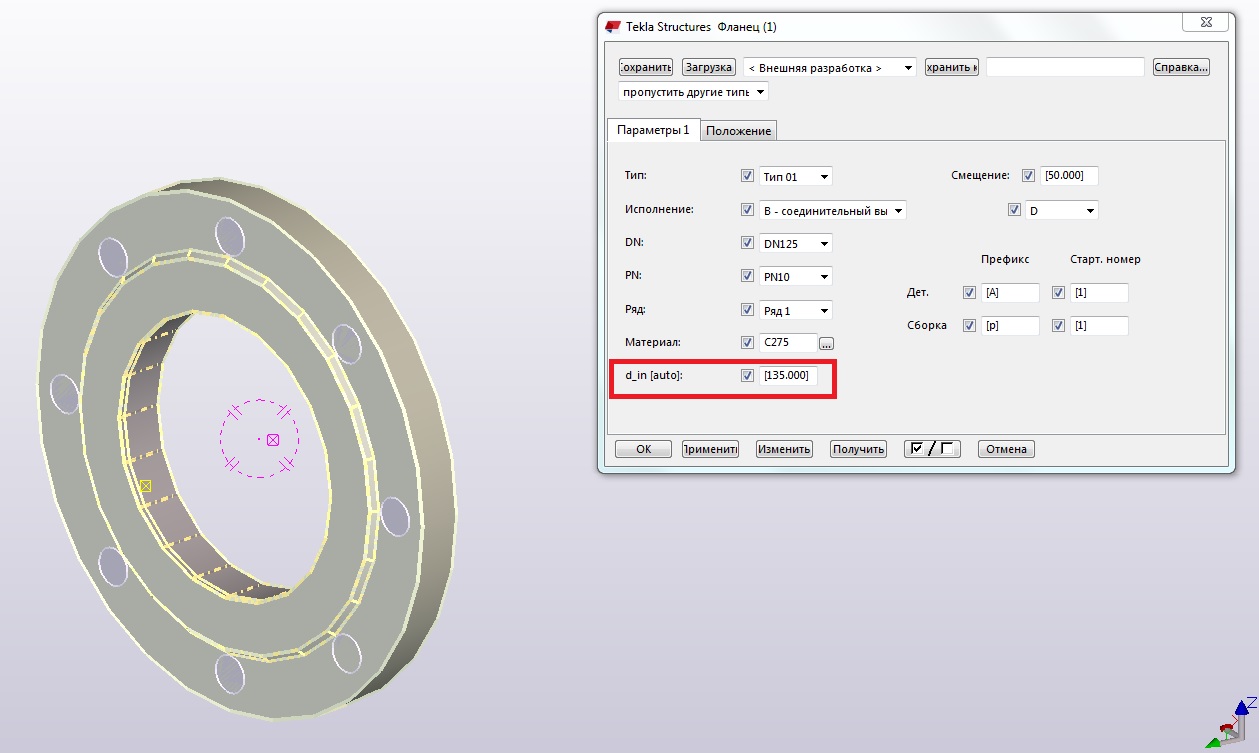Screen dimensions: 1259x753
Task: Open the DN125 dropdown
Action: coord(795,243)
